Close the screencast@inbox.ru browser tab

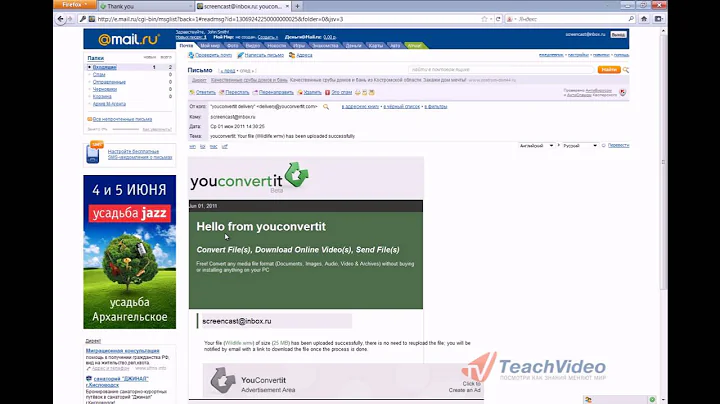pos(287,6)
